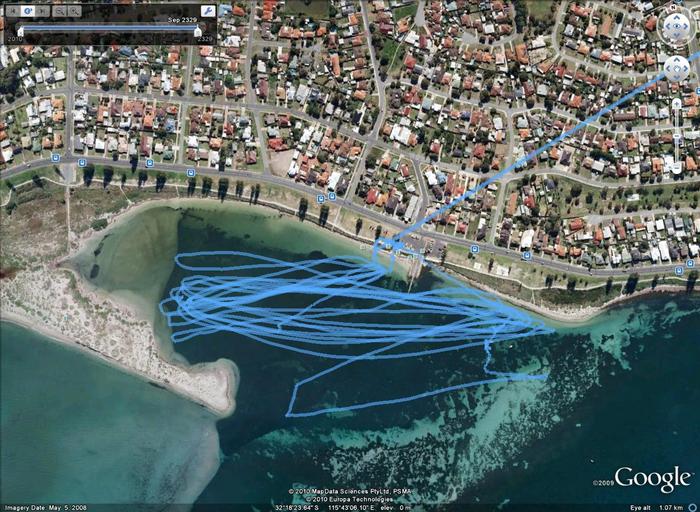Zoom in using top of zoom slider
Image resolution: width=700 pixels, height=512 pixels.
click(x=677, y=103)
